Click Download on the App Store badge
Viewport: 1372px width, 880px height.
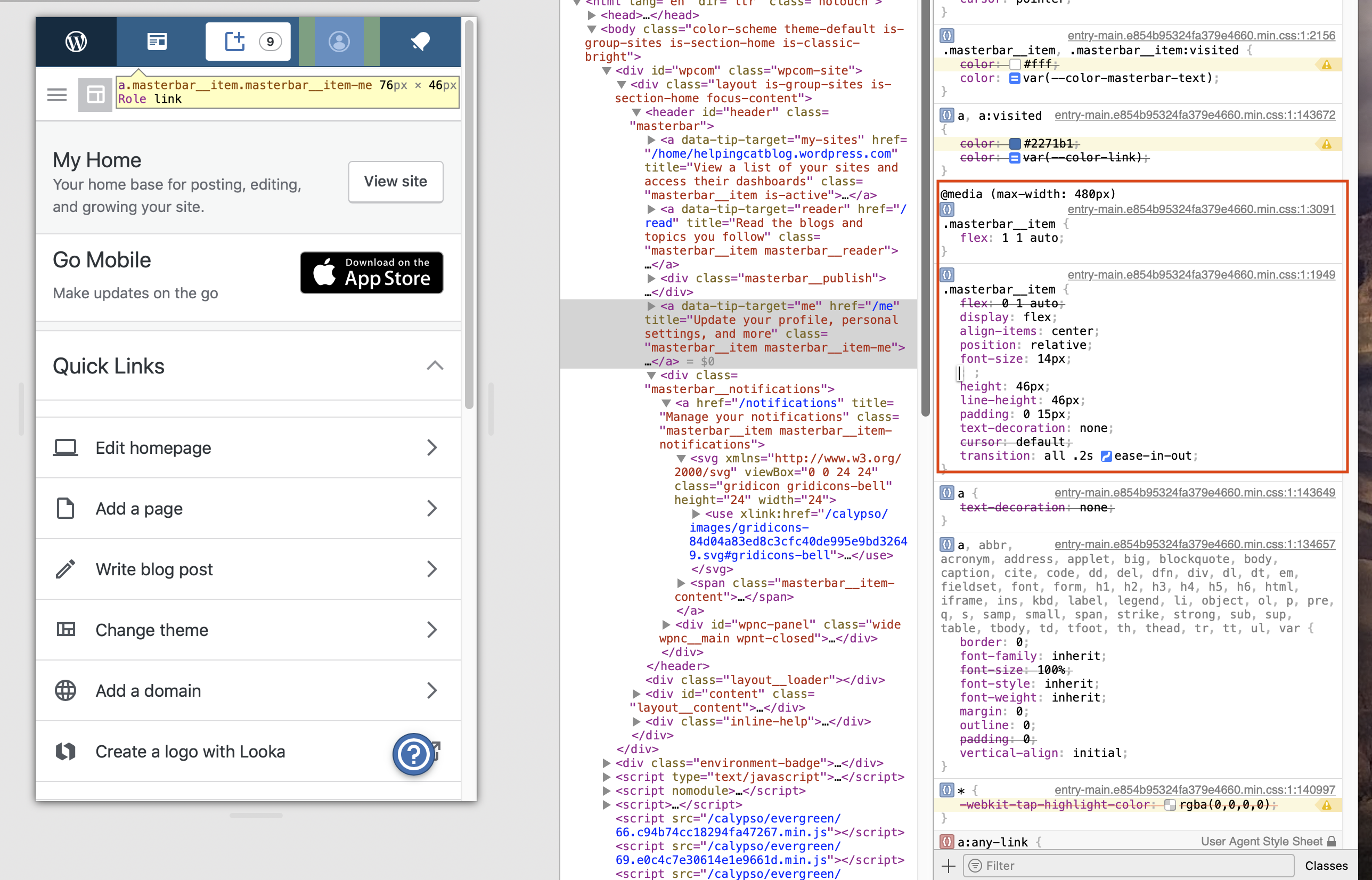(x=371, y=273)
